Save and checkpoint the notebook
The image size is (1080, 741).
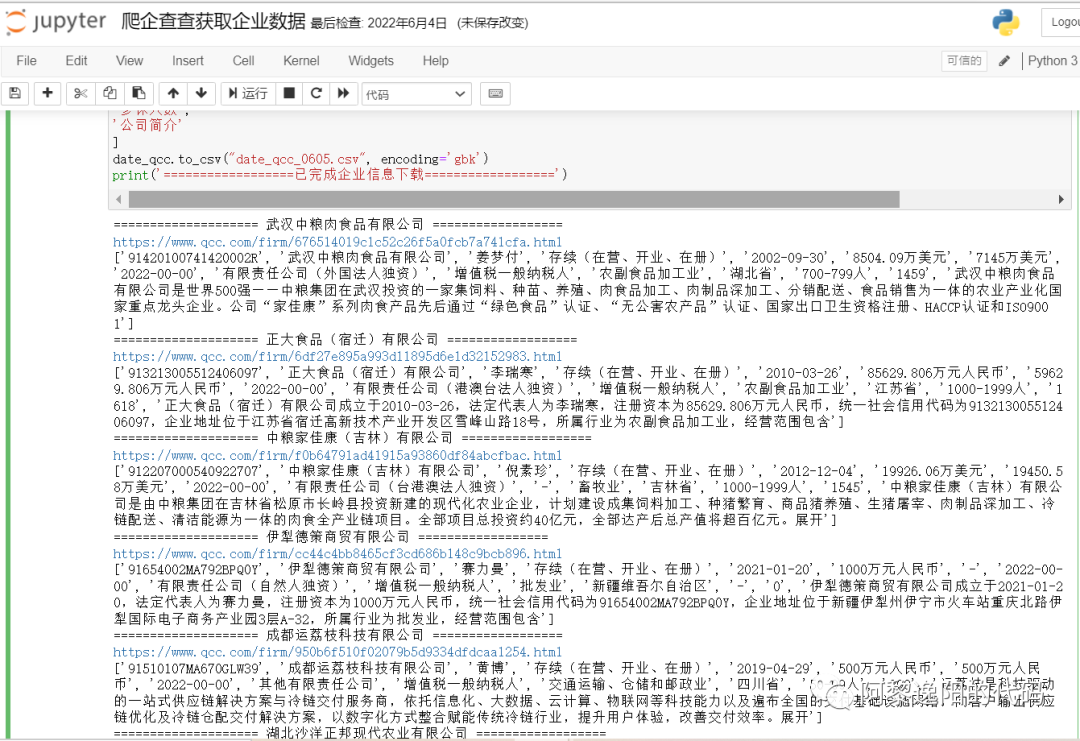[x=15, y=93]
